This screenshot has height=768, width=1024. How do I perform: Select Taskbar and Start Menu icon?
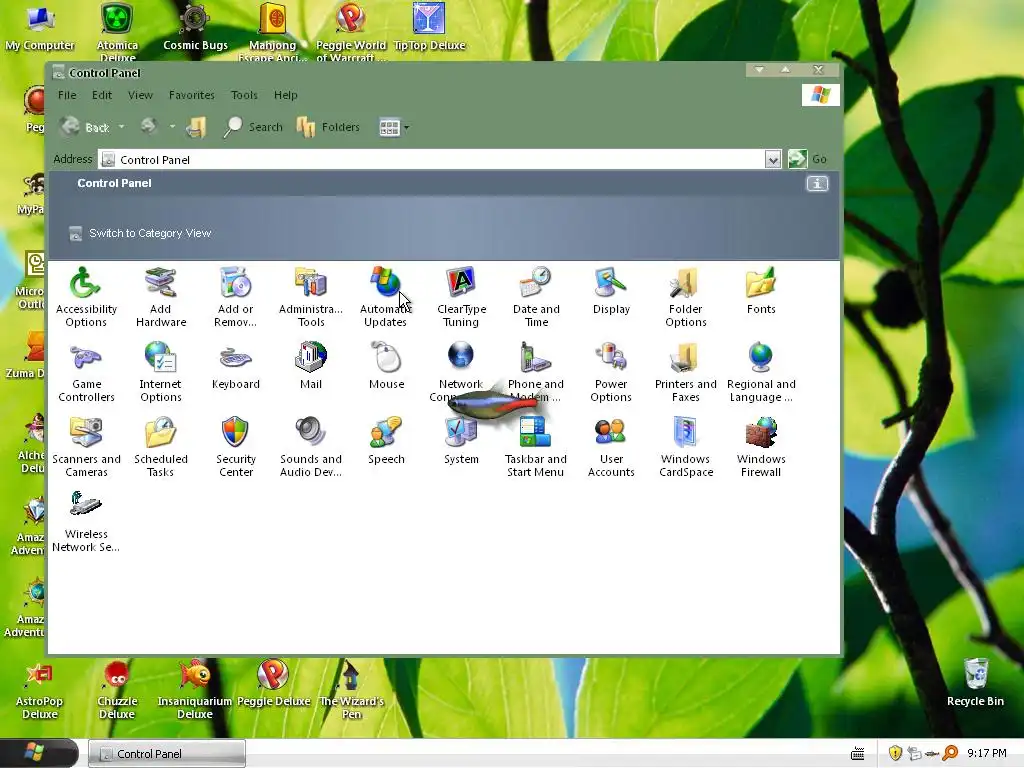point(536,447)
